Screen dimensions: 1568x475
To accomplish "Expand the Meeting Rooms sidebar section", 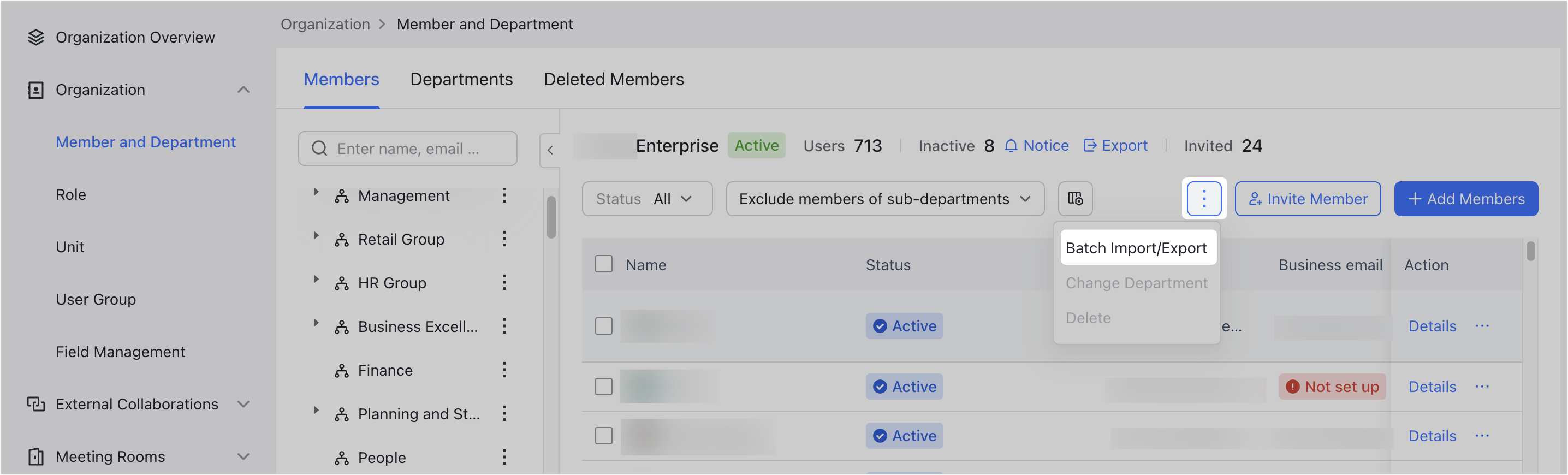I will (243, 457).
